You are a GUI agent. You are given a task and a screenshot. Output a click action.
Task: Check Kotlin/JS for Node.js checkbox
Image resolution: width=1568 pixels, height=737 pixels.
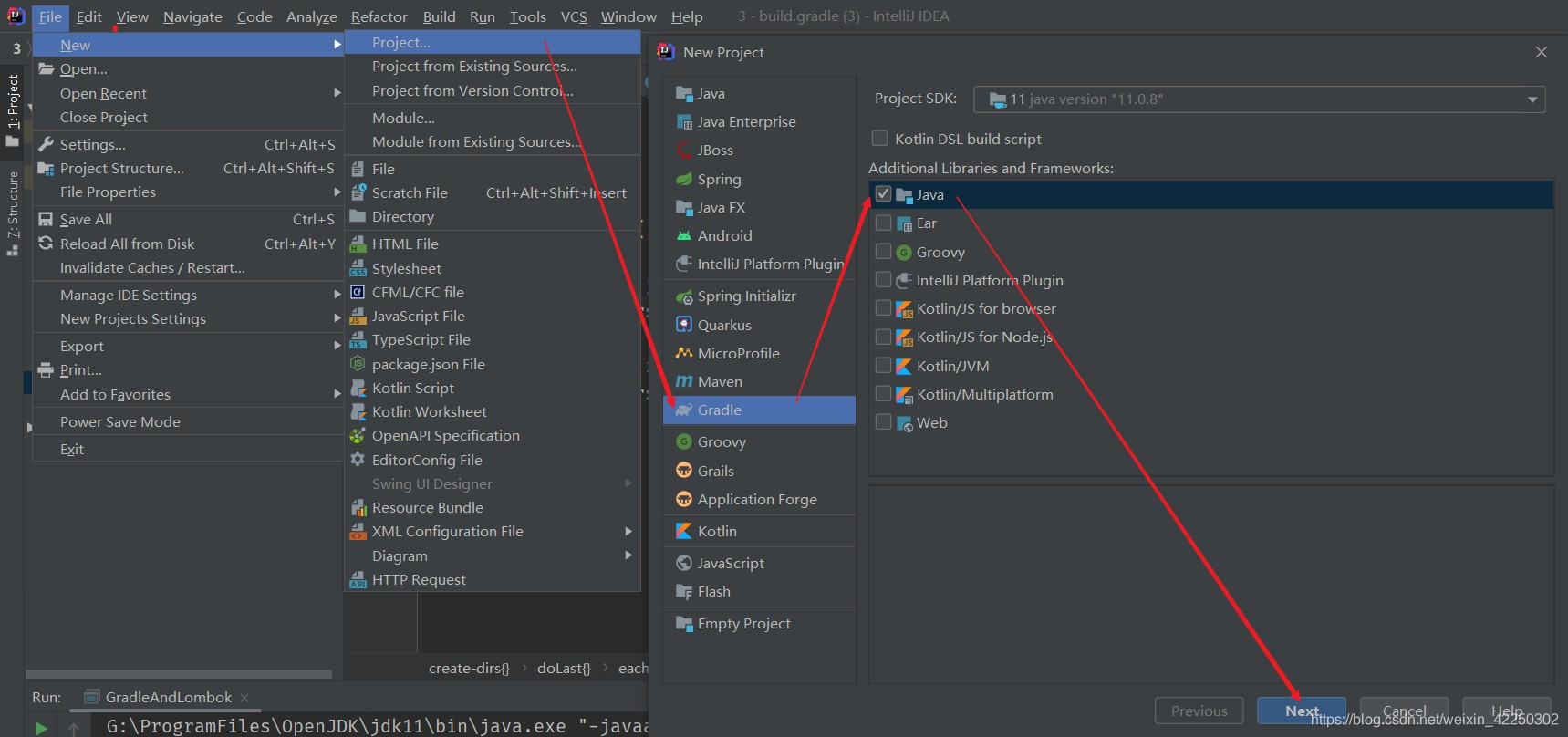(883, 337)
